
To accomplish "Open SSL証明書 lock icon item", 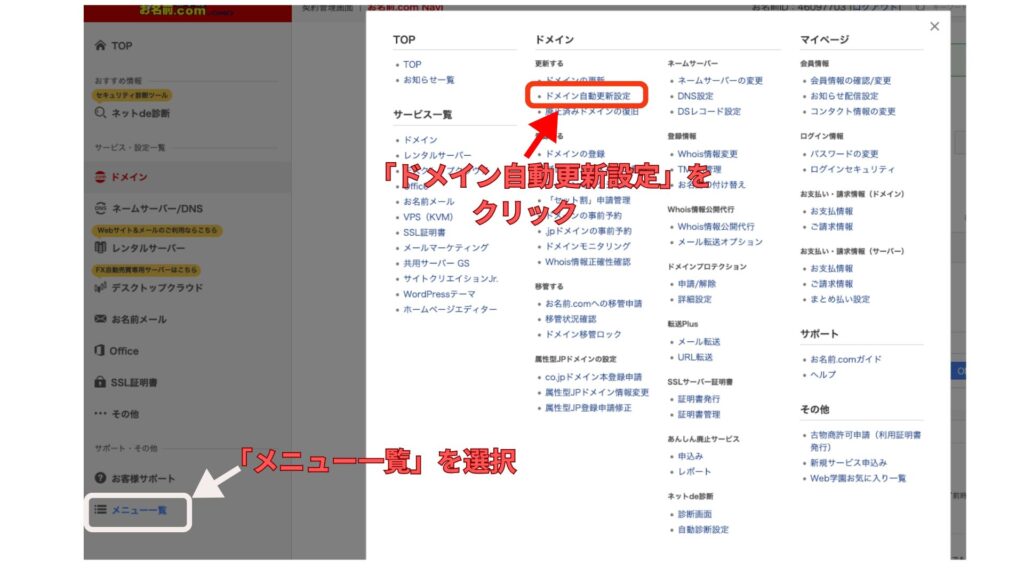I will tap(100, 382).
